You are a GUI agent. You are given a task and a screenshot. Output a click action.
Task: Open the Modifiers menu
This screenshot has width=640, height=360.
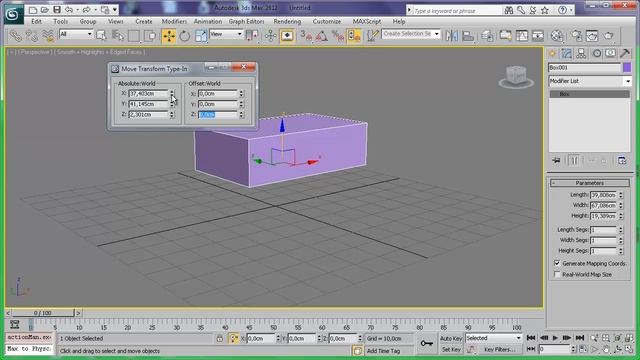[x=174, y=21]
